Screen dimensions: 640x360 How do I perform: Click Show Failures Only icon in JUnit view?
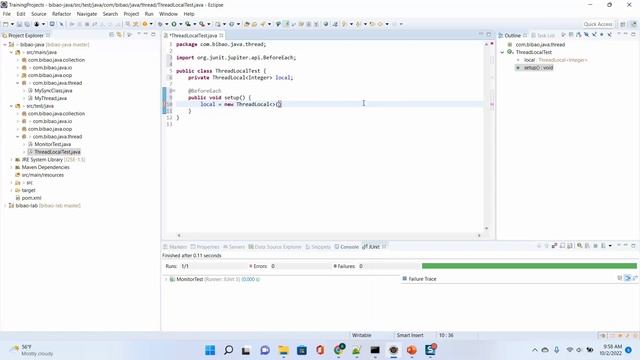554,246
